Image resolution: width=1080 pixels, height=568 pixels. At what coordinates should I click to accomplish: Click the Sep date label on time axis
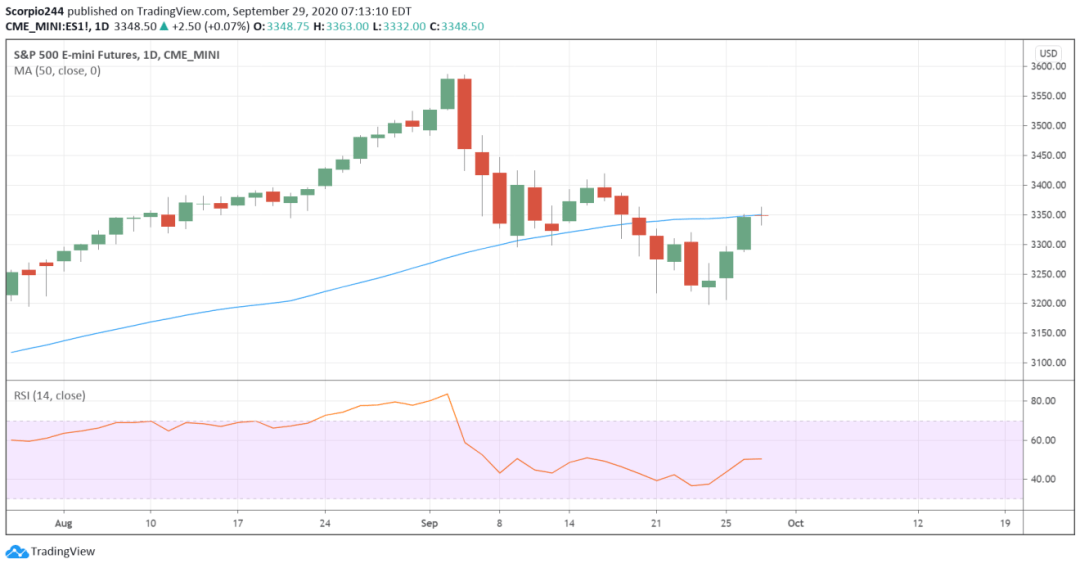tap(429, 523)
